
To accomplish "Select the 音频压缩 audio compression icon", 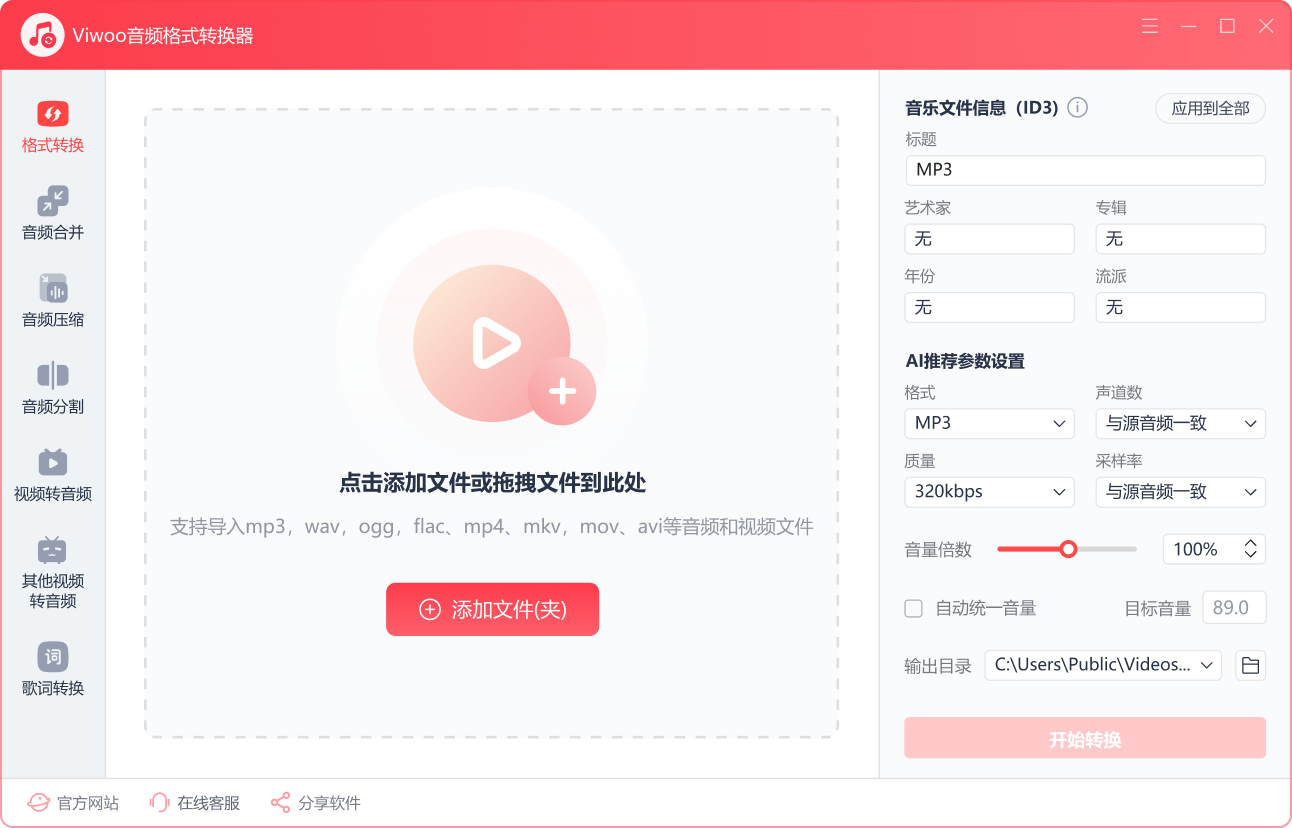I will pos(53,288).
